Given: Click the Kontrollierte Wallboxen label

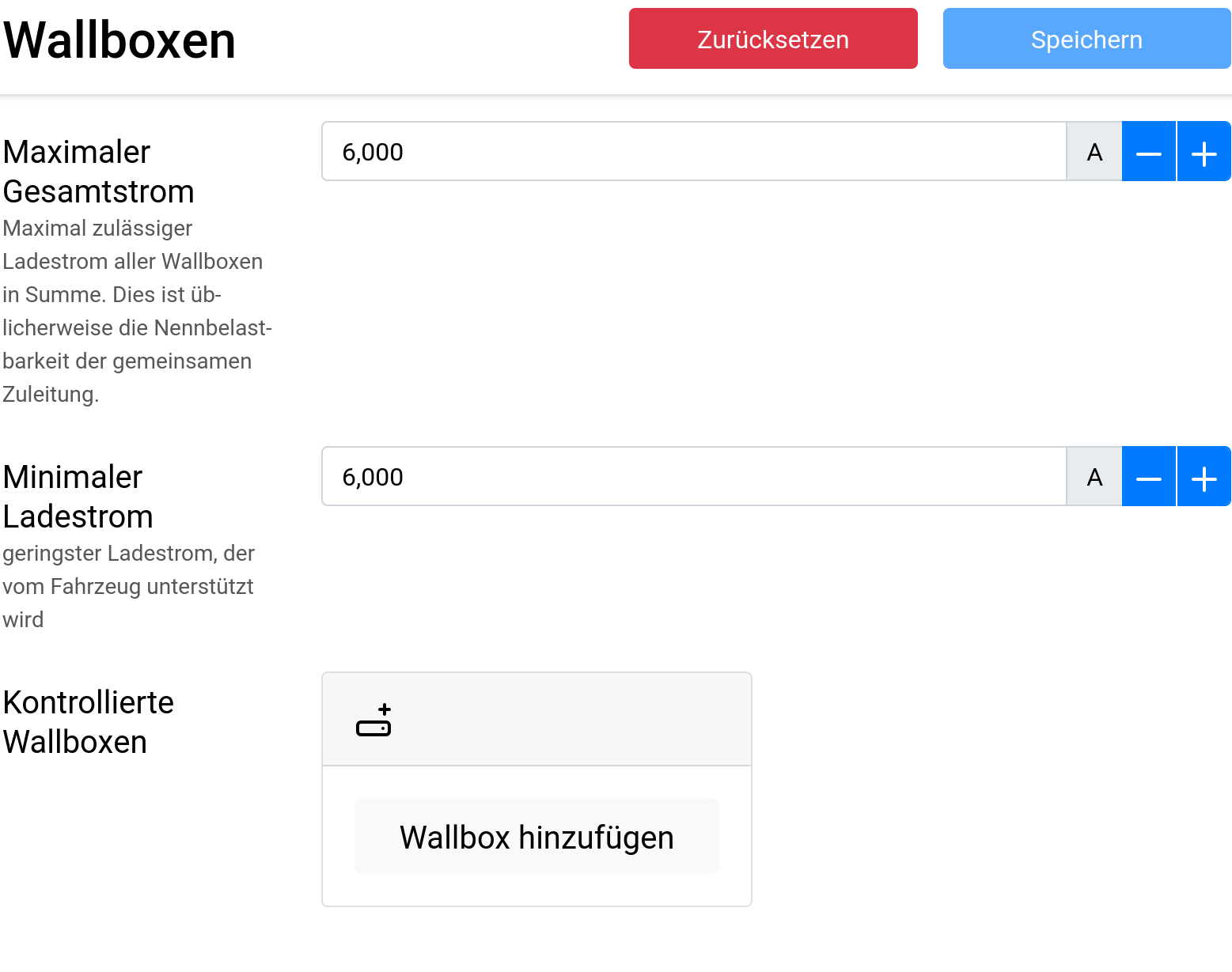Looking at the screenshot, I should click(89, 722).
